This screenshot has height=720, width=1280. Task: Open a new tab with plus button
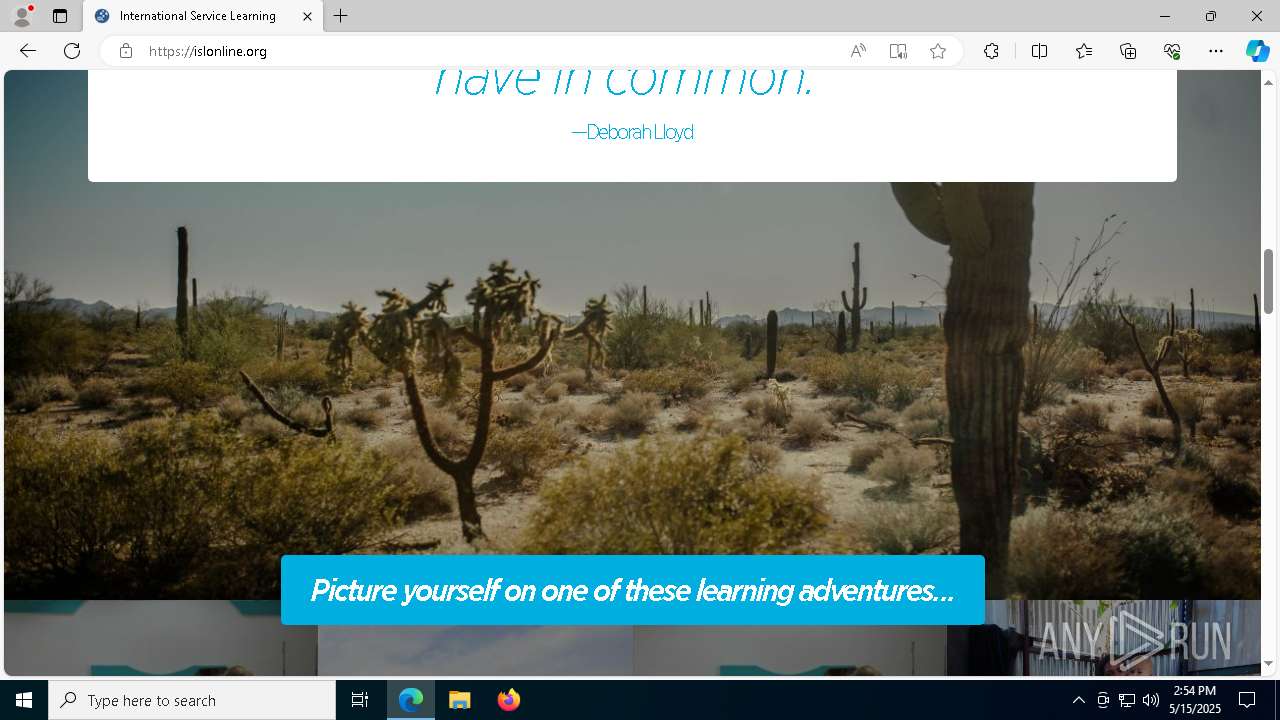(341, 16)
